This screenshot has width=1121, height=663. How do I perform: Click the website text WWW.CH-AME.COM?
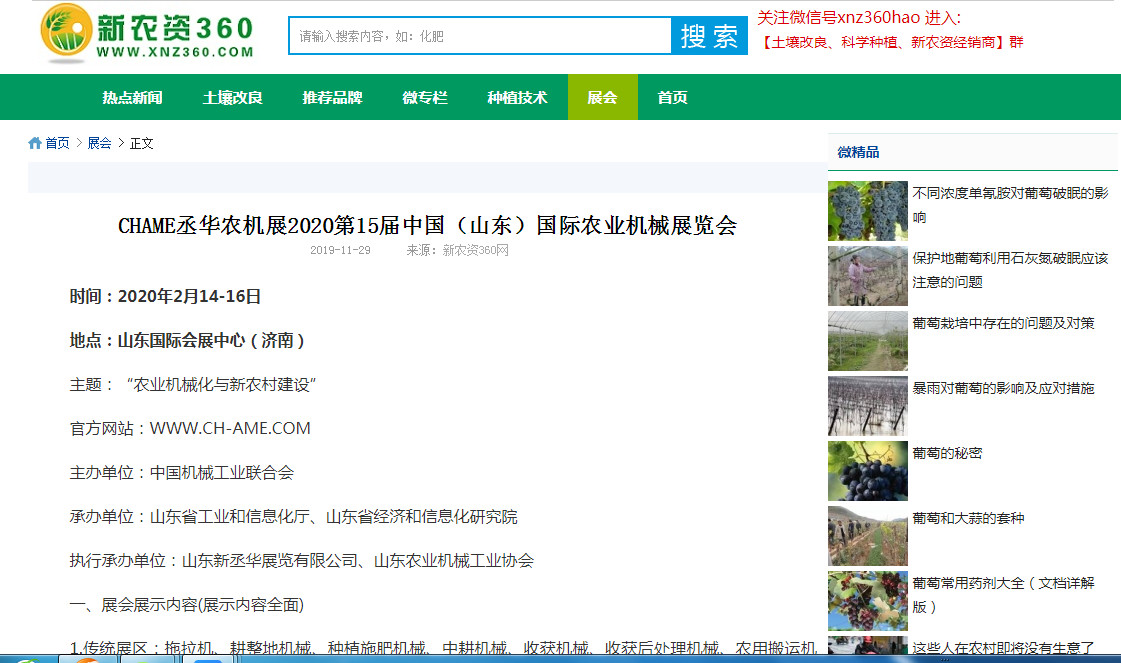(230, 428)
